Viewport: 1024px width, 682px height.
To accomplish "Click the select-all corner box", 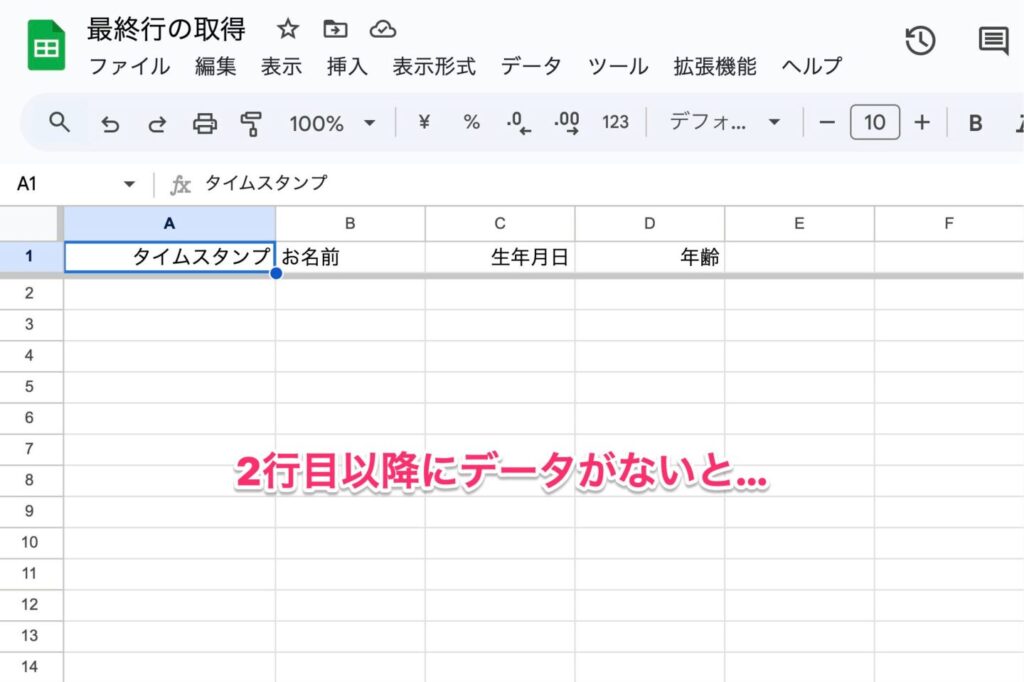I will tap(30, 223).
